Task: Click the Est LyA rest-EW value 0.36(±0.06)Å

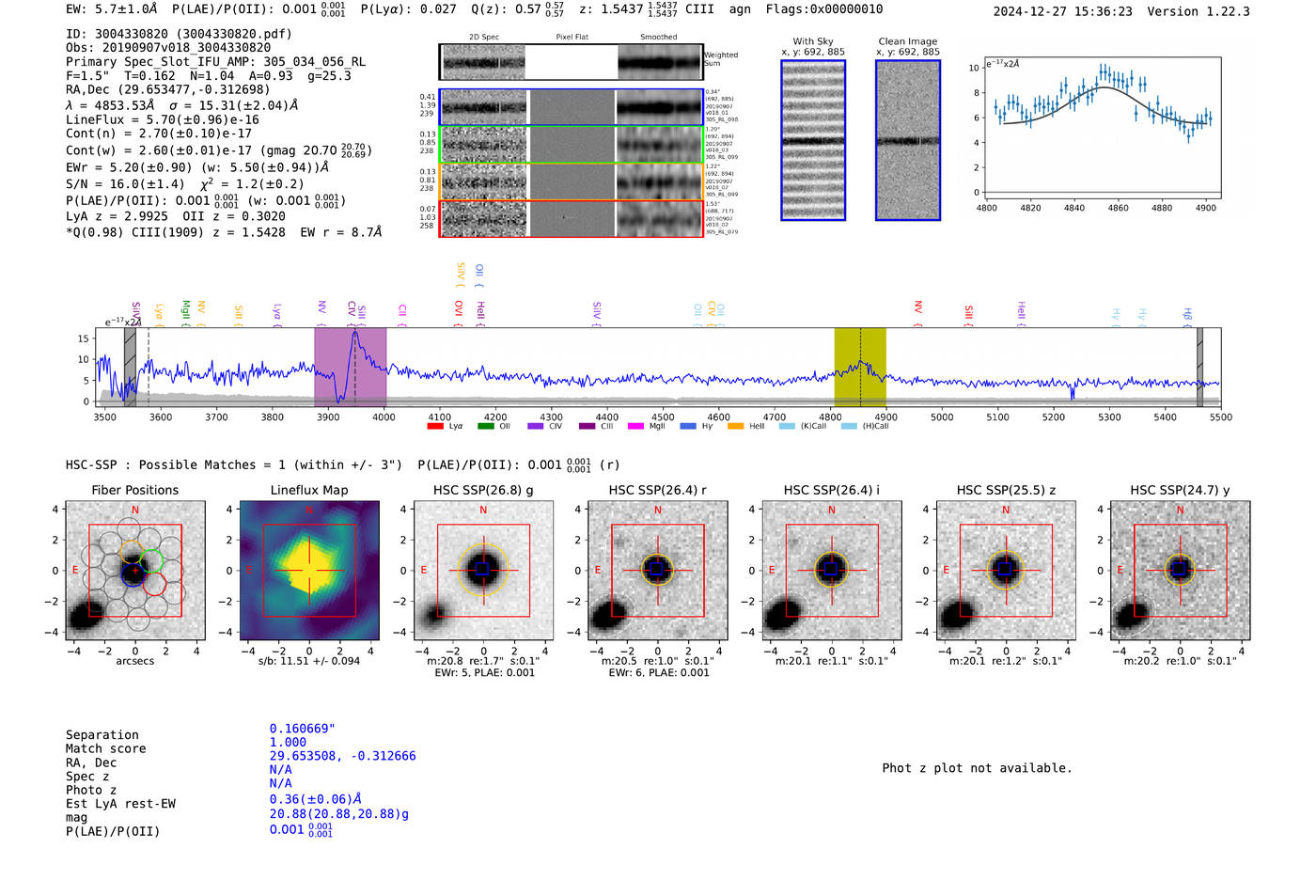Action: tap(315, 800)
